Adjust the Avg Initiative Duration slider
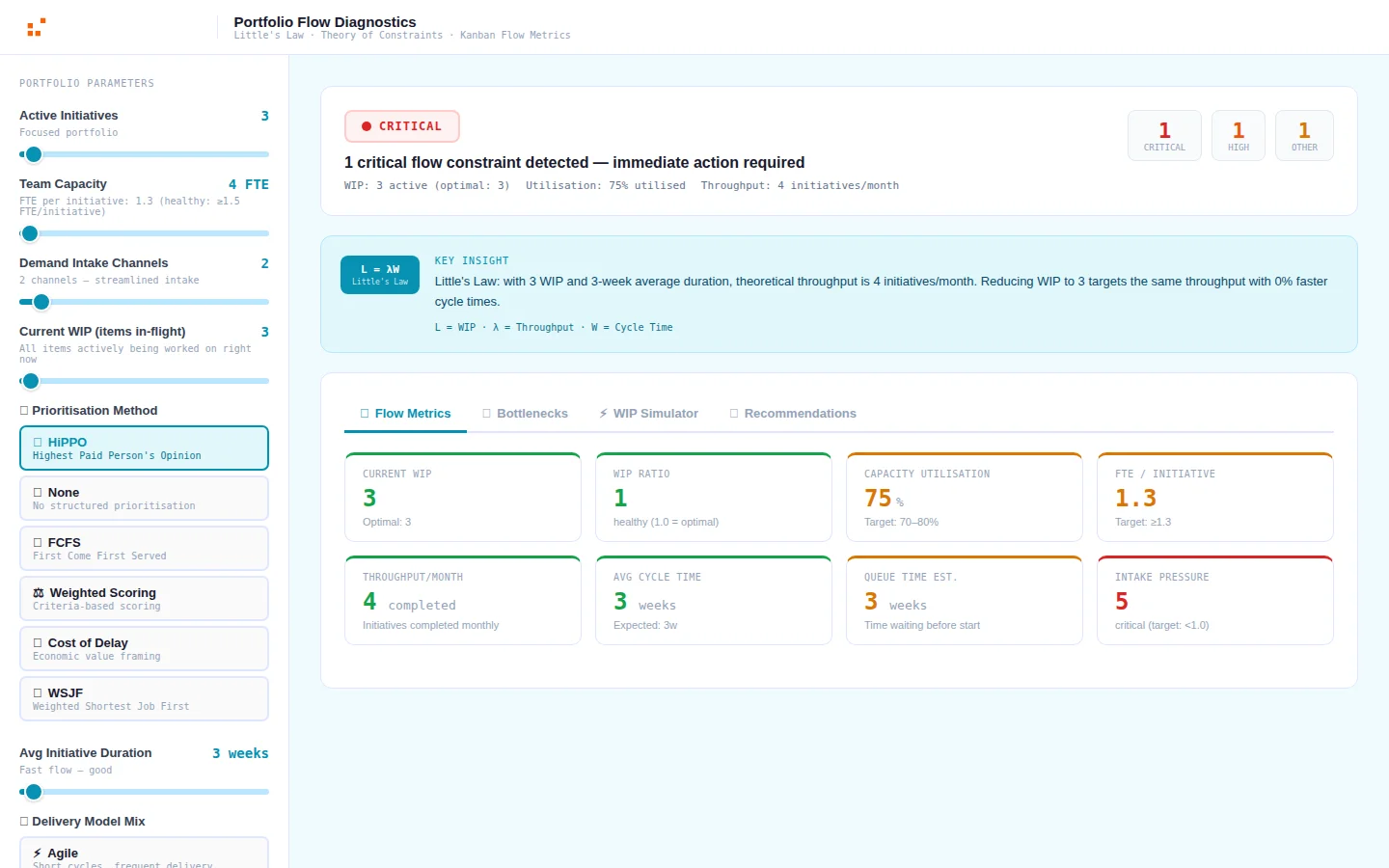1389x868 pixels. (34, 792)
